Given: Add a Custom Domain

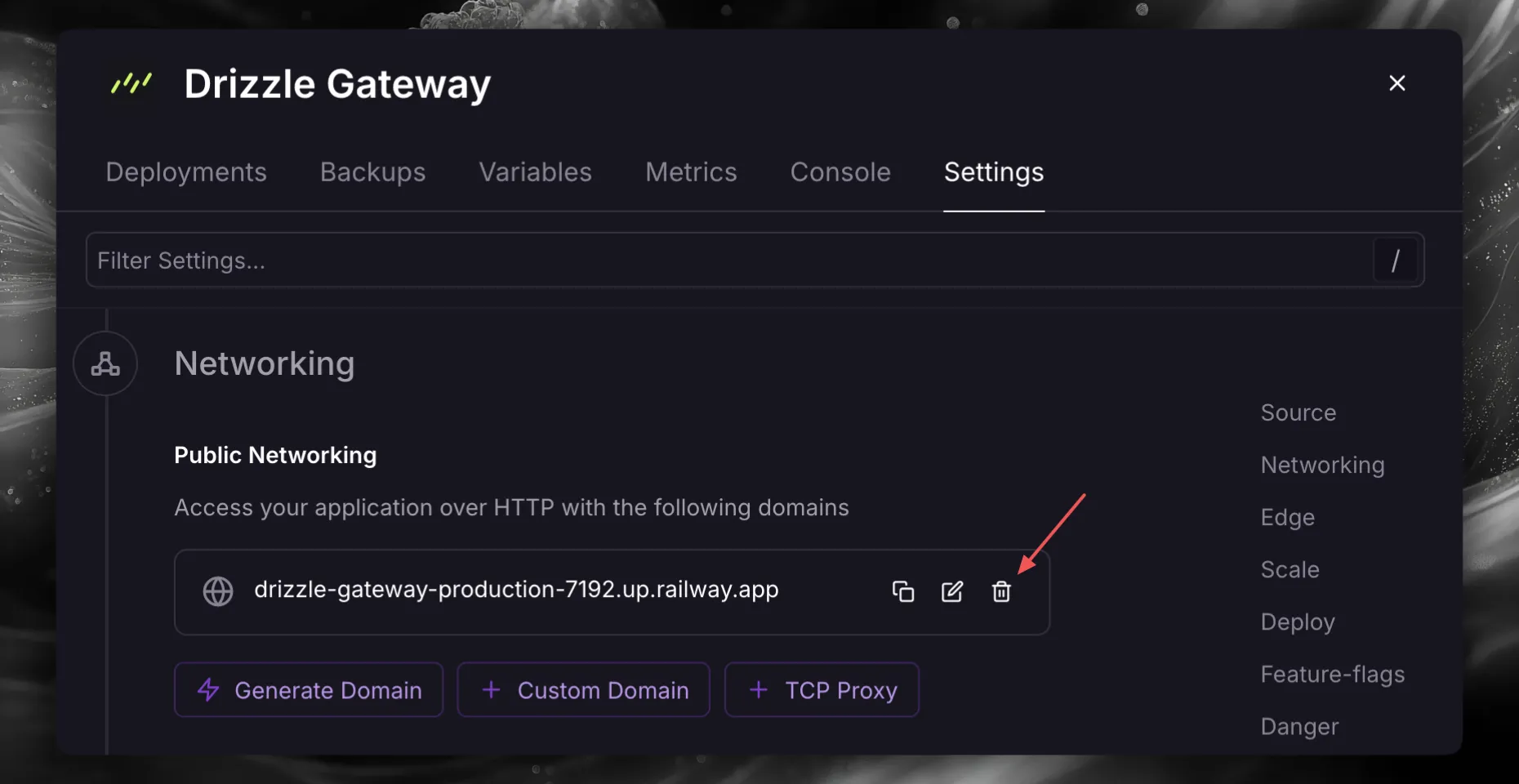Looking at the screenshot, I should (x=583, y=690).
